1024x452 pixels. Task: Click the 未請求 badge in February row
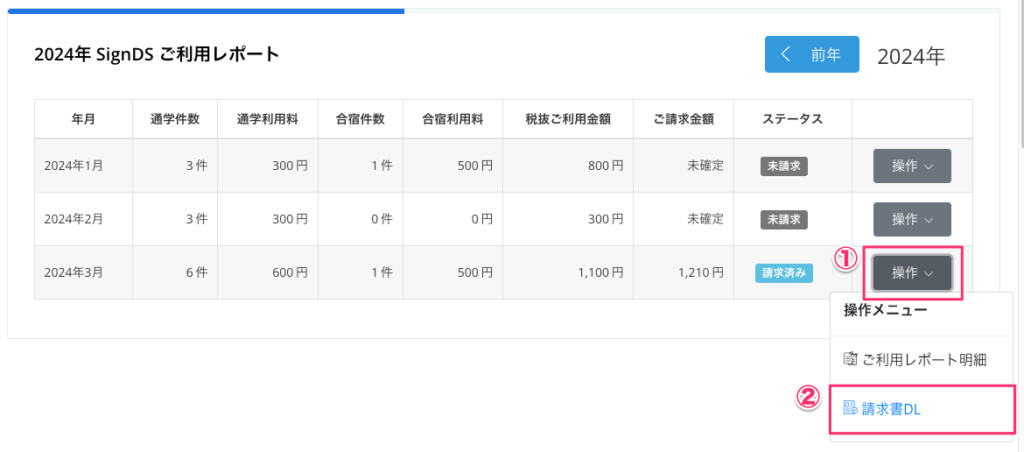coord(783,219)
